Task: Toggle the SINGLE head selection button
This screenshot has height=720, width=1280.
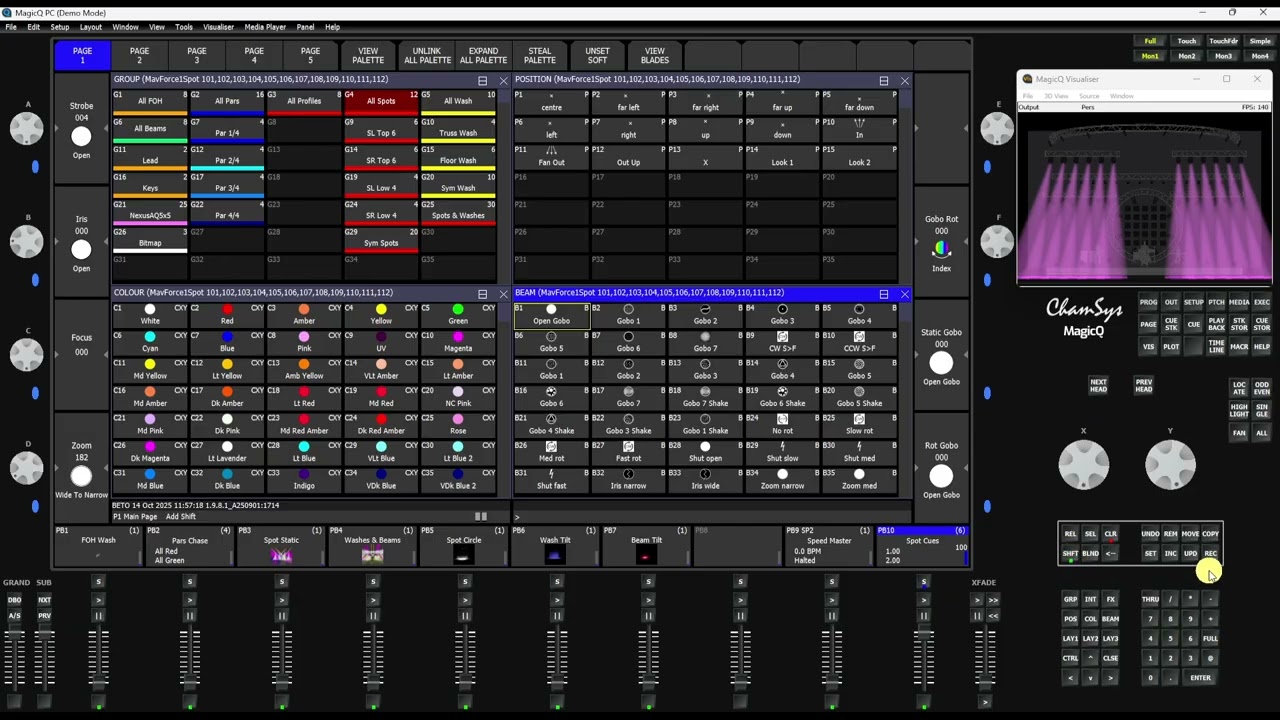Action: click(1262, 409)
